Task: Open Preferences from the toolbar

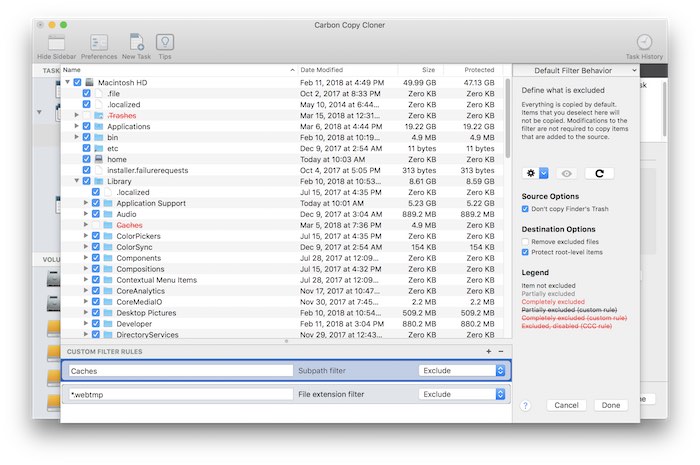Action: [x=99, y=43]
